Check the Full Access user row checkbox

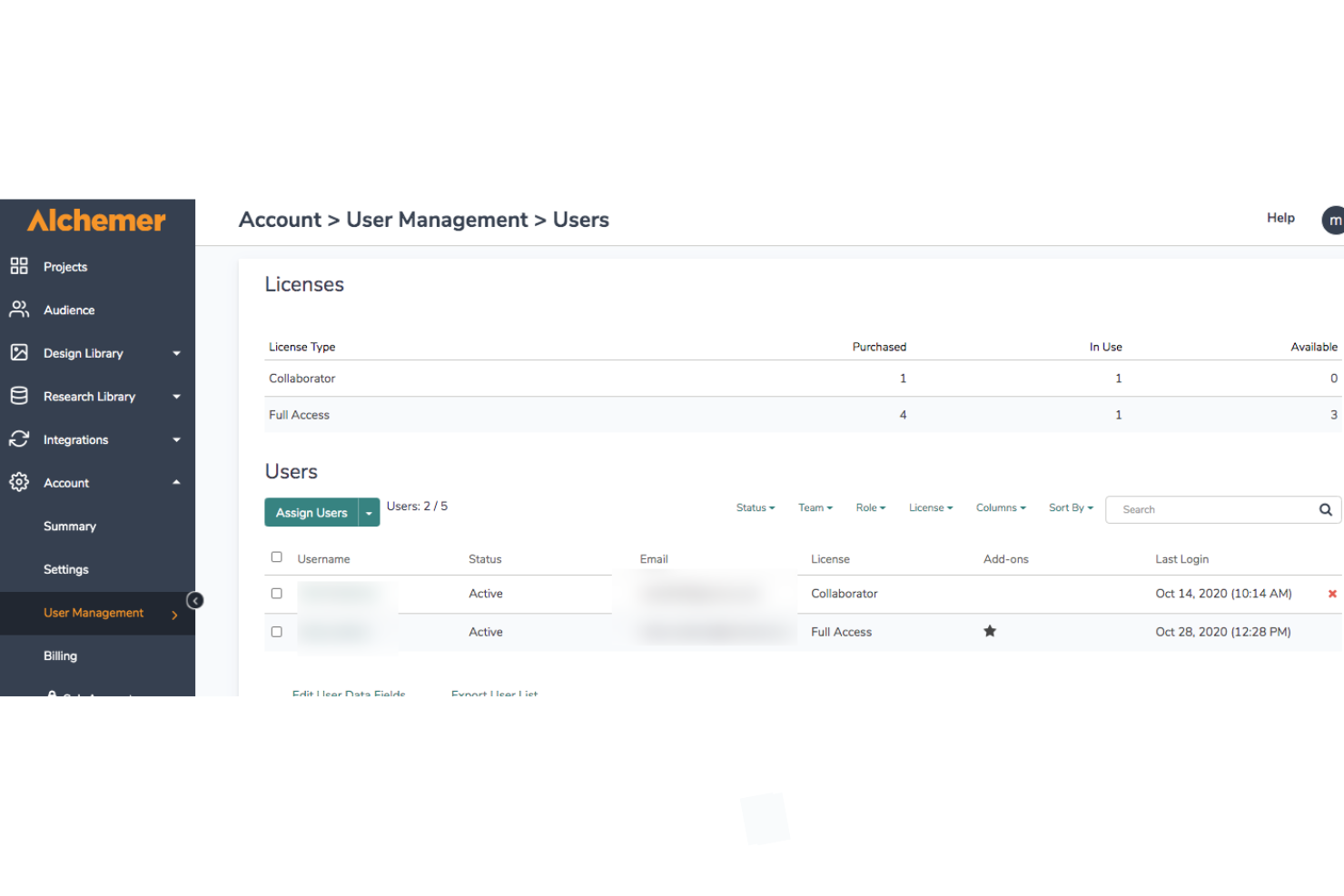277,632
